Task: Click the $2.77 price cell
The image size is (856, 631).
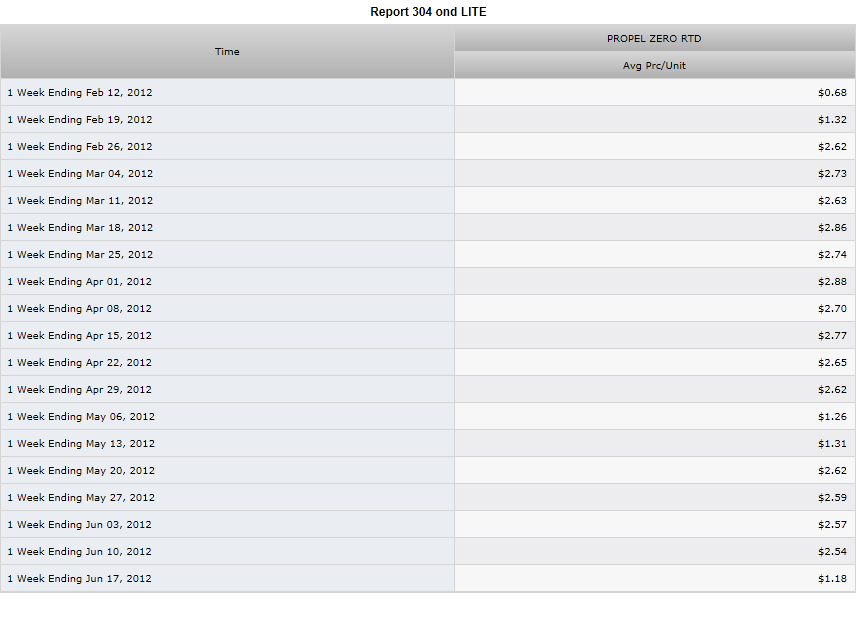Action: pos(655,335)
